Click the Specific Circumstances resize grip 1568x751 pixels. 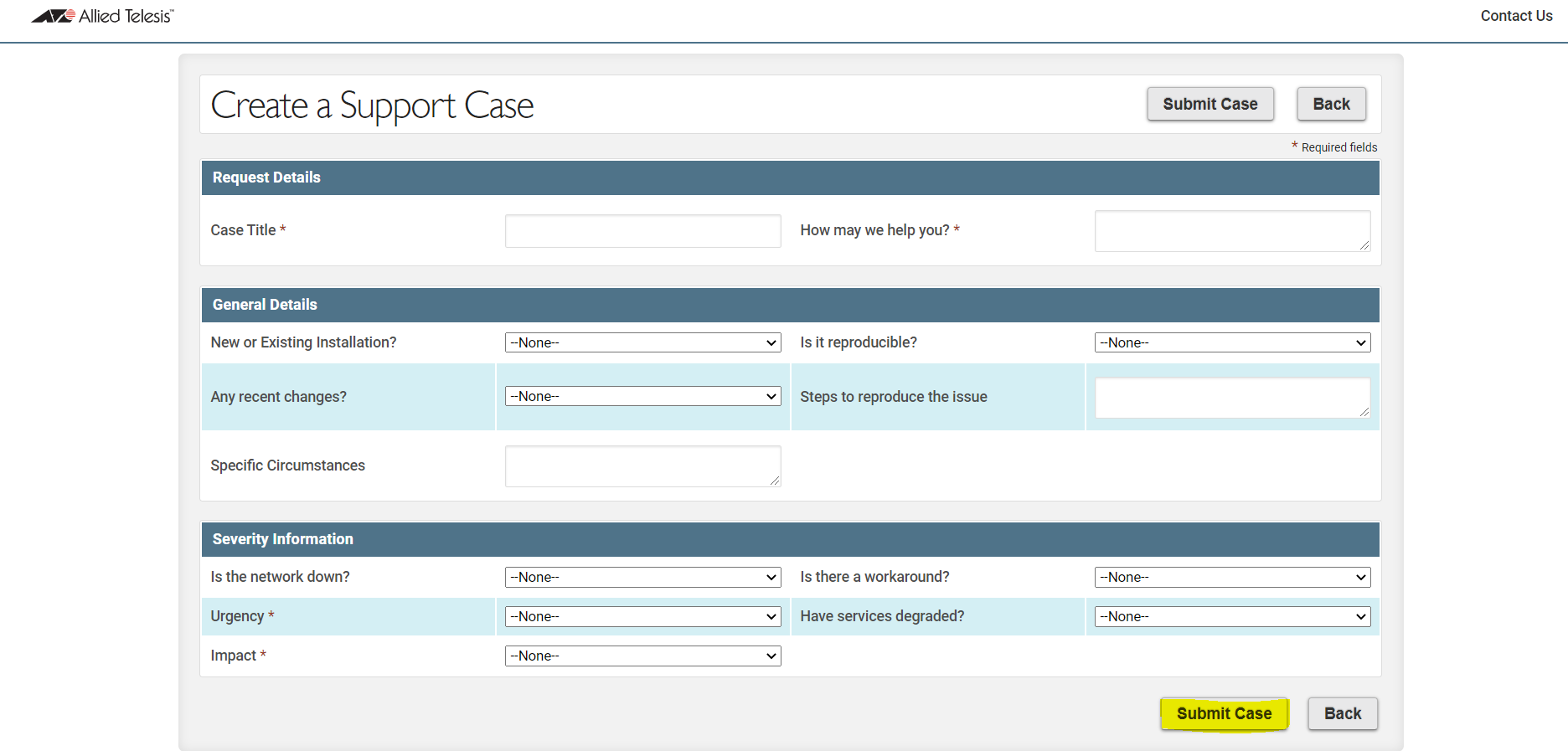775,481
